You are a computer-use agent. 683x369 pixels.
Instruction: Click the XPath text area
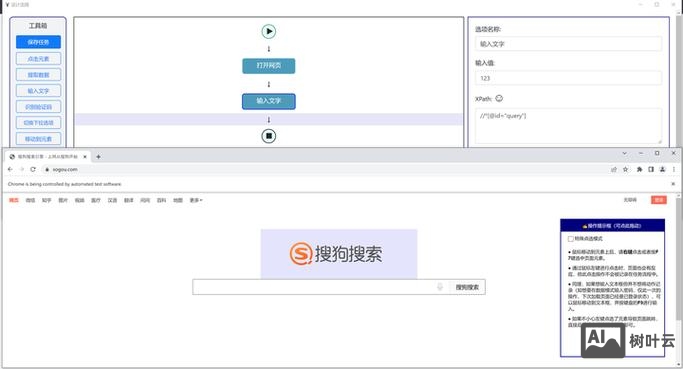[x=568, y=126]
